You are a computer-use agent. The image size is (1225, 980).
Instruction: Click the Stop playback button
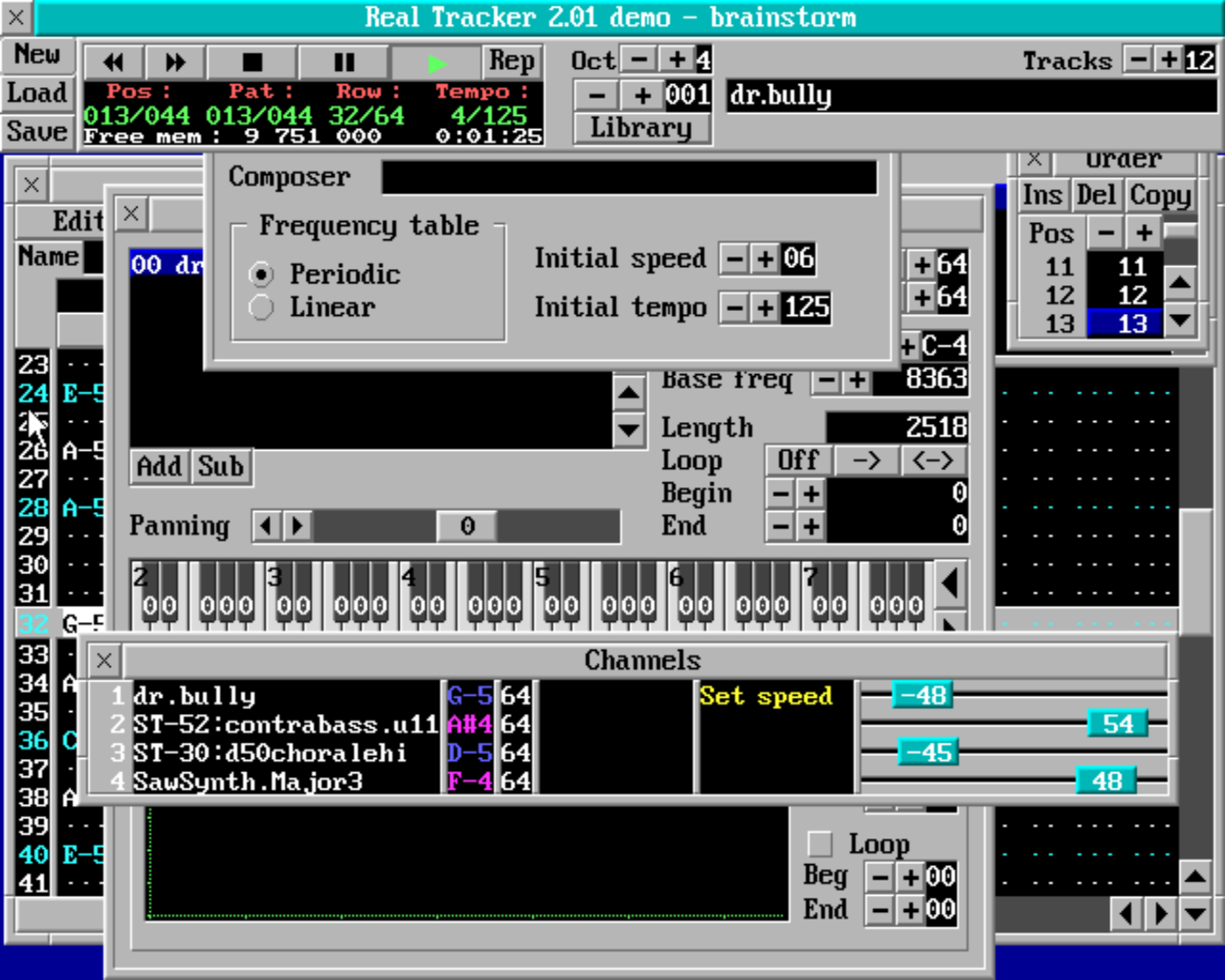coord(253,62)
